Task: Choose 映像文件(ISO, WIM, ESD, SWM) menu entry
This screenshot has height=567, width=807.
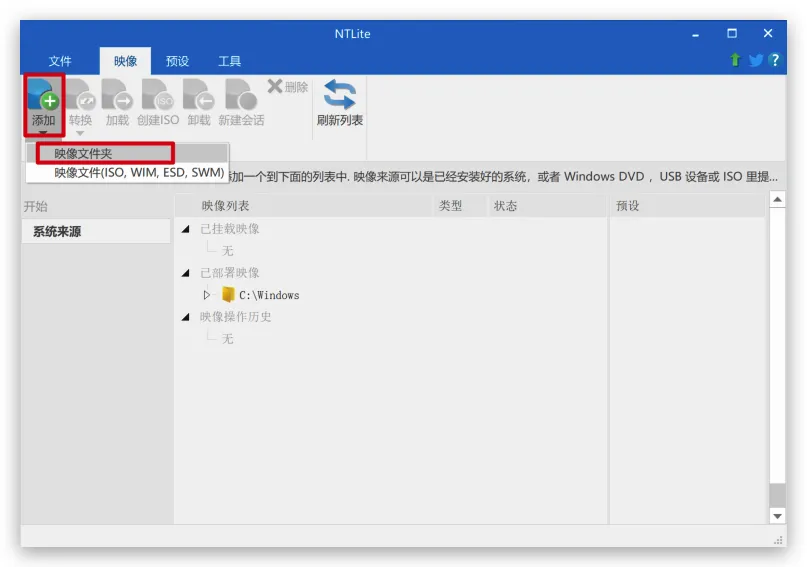Action: [127, 172]
